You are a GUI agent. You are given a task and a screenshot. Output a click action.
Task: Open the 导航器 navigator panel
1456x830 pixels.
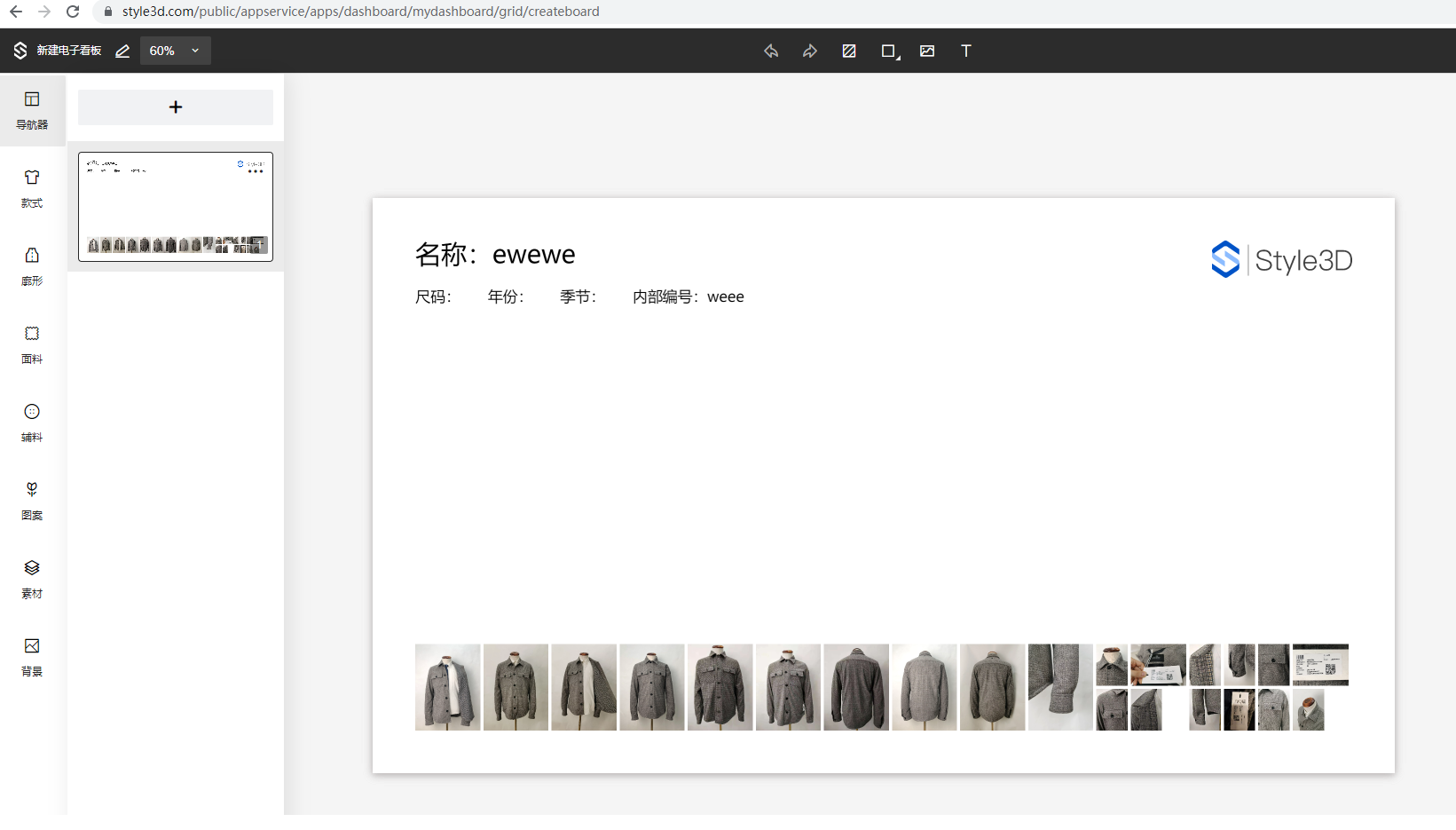32,110
